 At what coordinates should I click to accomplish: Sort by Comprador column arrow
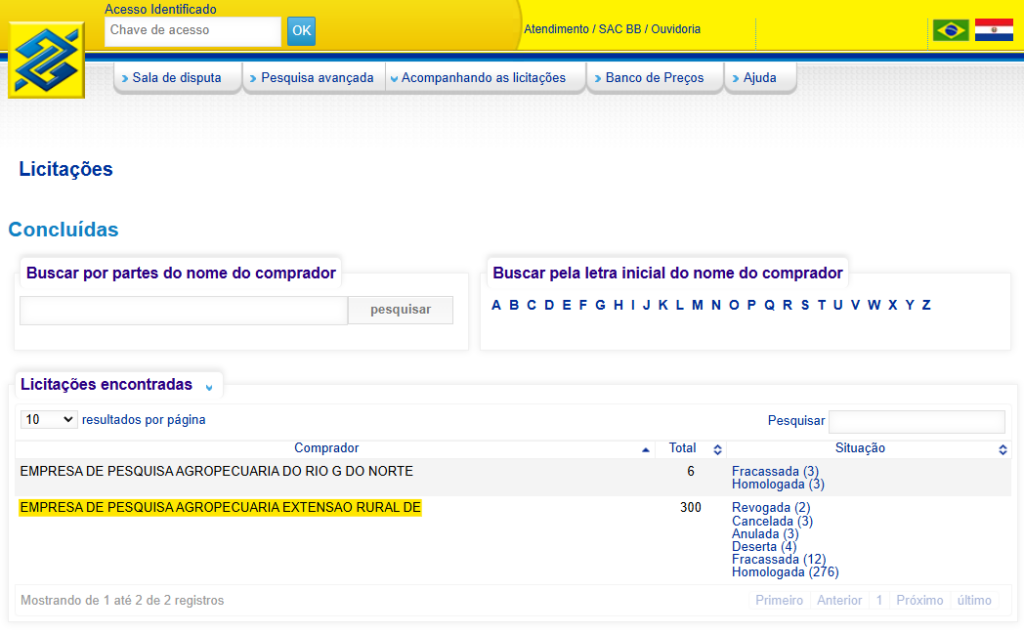(x=645, y=450)
